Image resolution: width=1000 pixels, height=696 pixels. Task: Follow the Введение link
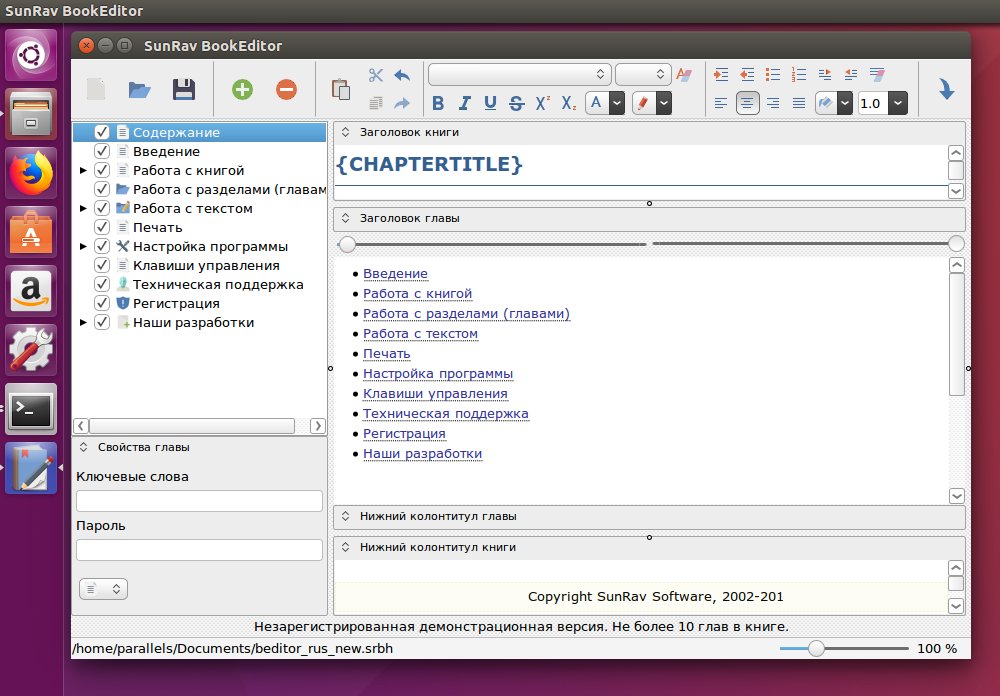point(395,274)
